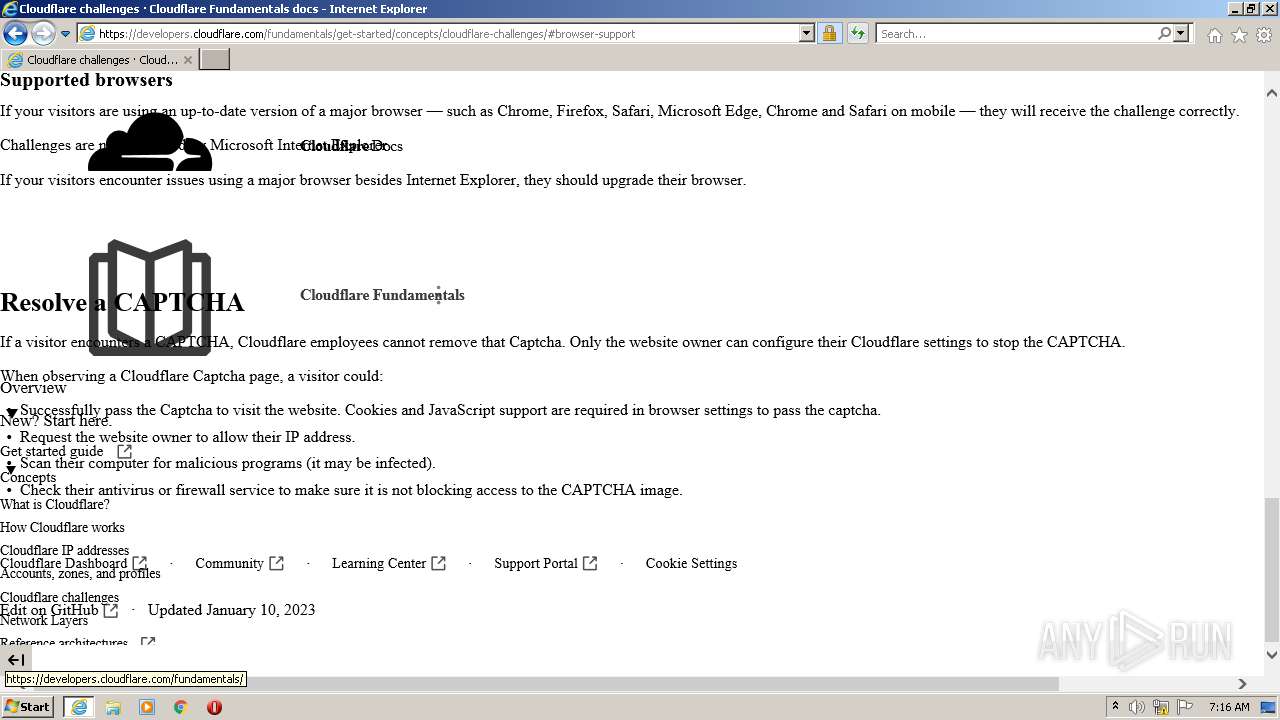The image size is (1280, 720).
Task: Open the Learning Center footer link
Action: [x=379, y=563]
